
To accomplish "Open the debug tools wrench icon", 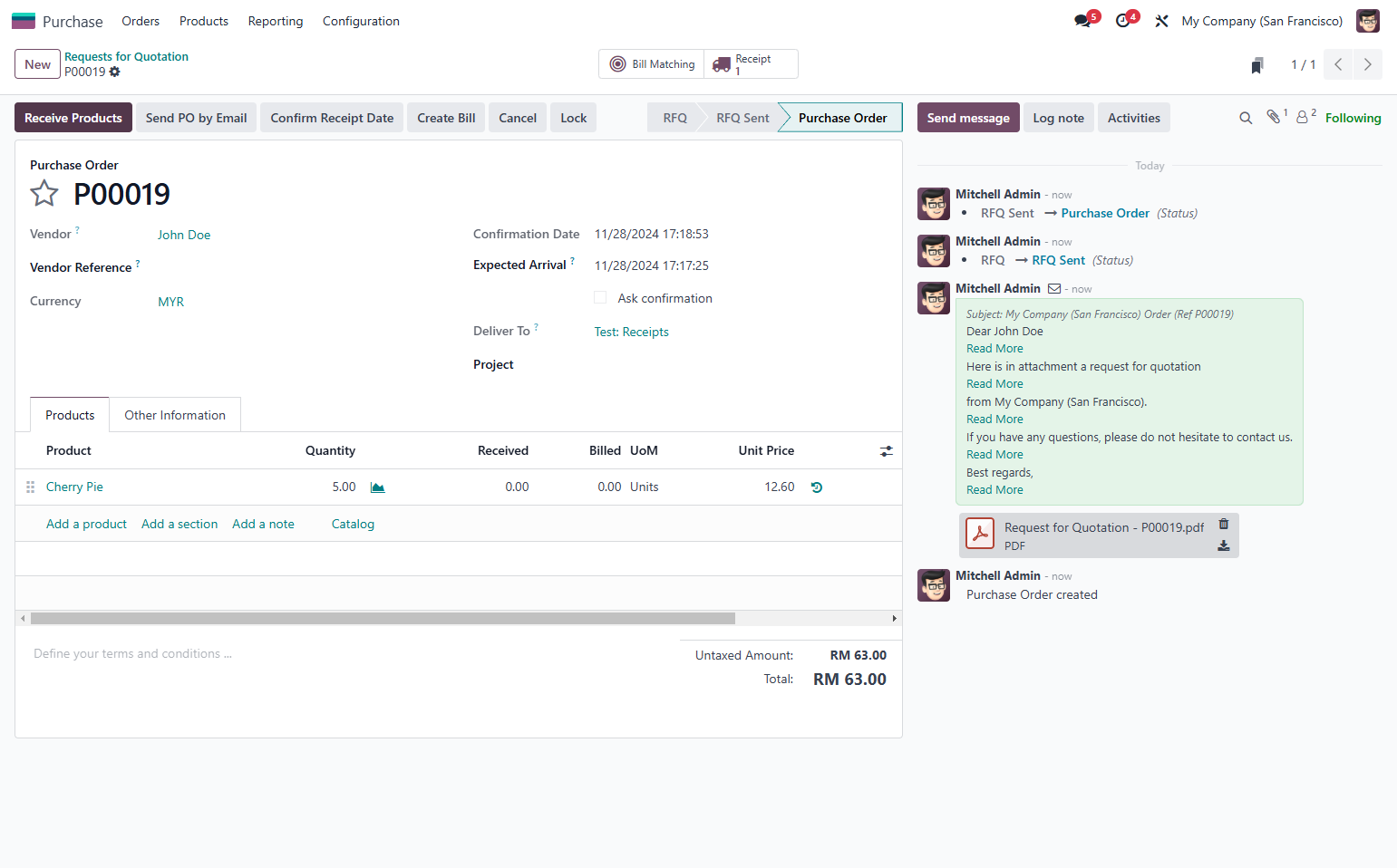I will pos(1161,21).
